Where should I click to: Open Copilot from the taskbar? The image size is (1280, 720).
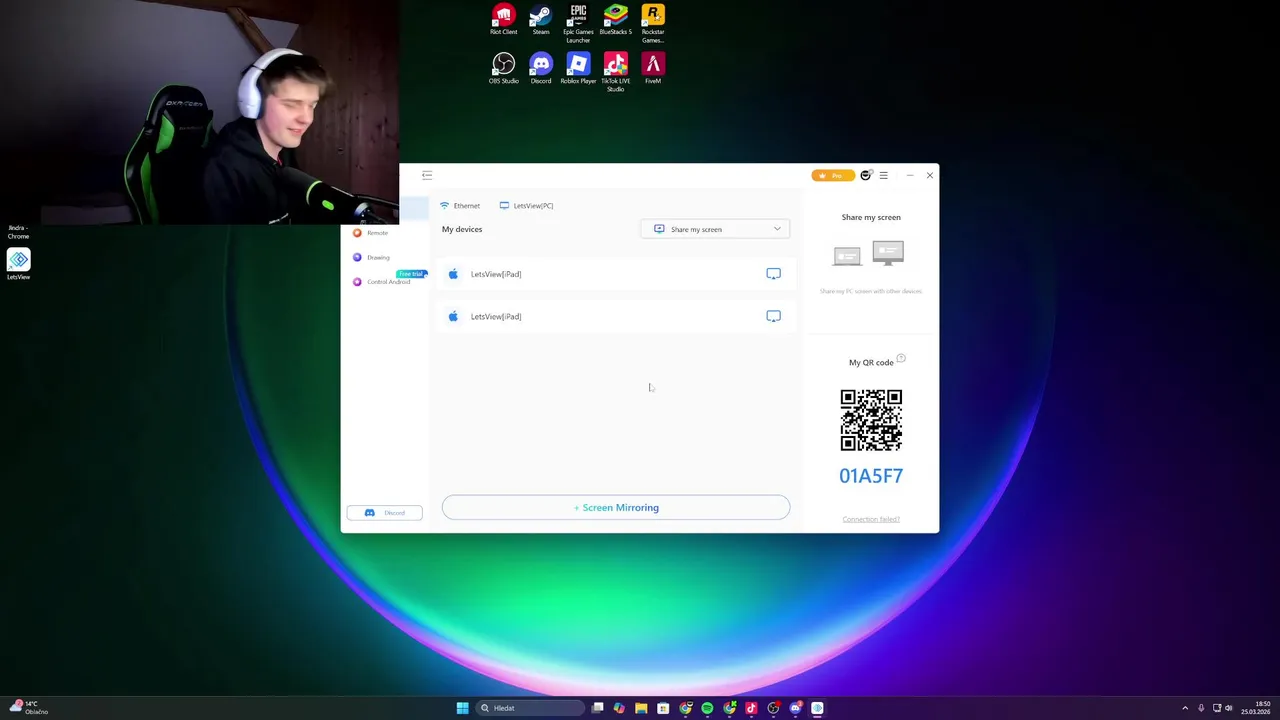pos(619,708)
